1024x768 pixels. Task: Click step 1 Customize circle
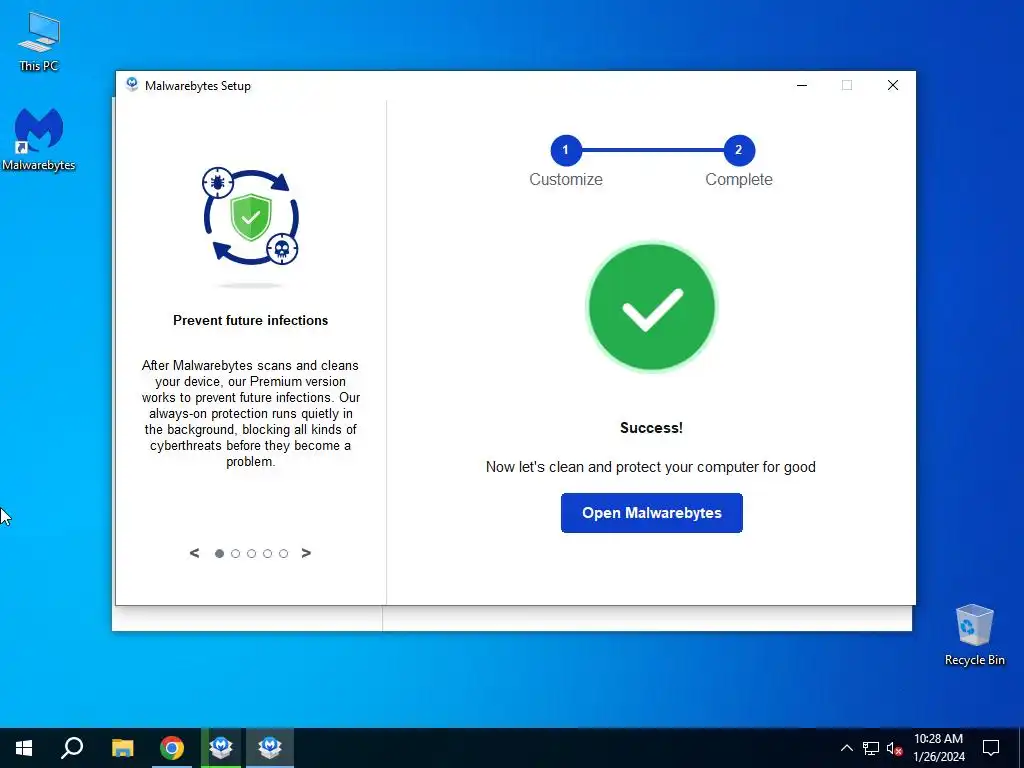tap(566, 150)
